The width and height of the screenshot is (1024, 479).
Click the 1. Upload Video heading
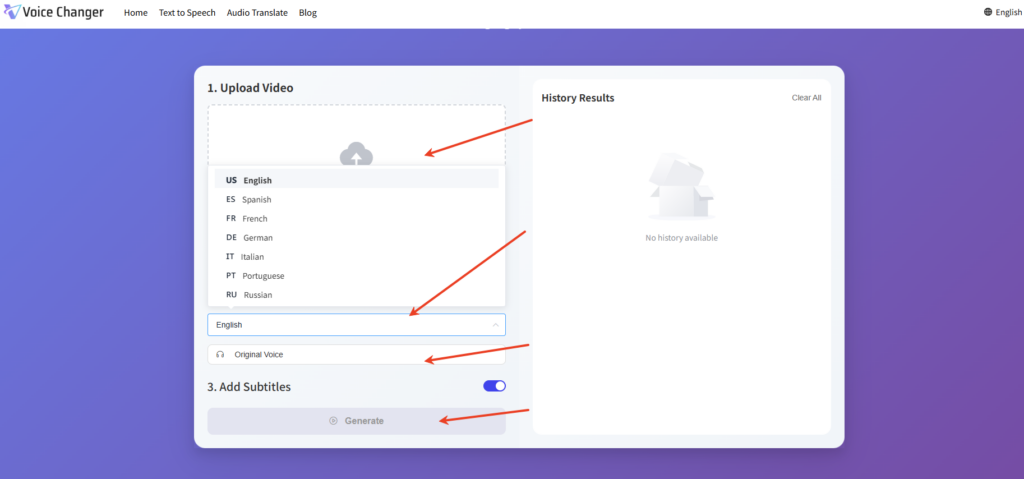coord(250,88)
